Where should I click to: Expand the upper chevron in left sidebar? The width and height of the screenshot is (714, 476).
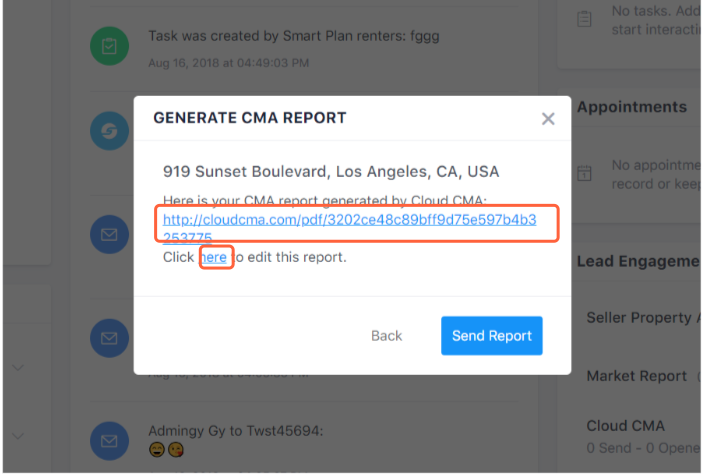coord(18,368)
